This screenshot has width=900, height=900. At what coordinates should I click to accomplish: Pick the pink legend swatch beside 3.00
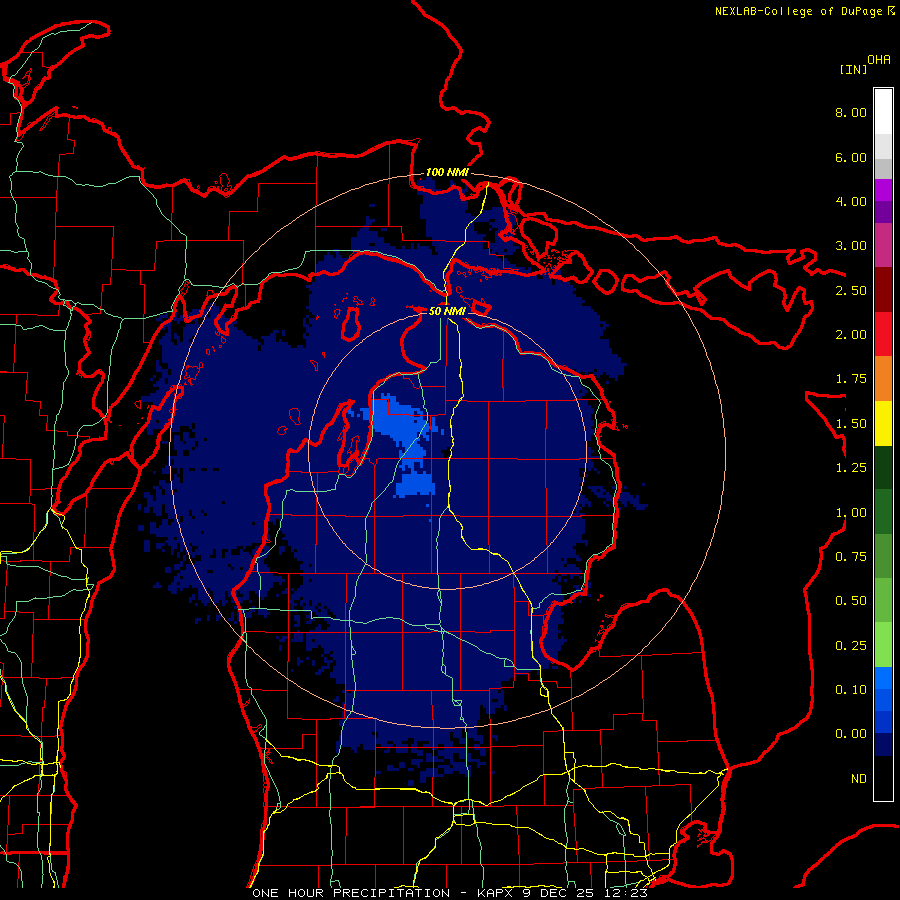click(883, 246)
